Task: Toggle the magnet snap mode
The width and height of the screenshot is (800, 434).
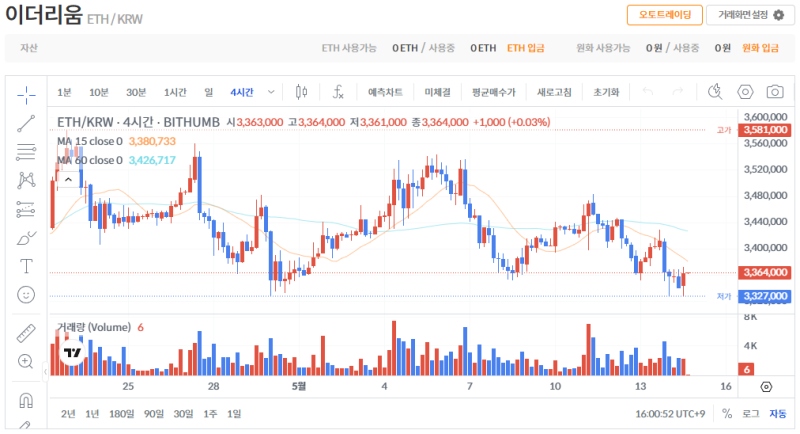Action: 26,400
